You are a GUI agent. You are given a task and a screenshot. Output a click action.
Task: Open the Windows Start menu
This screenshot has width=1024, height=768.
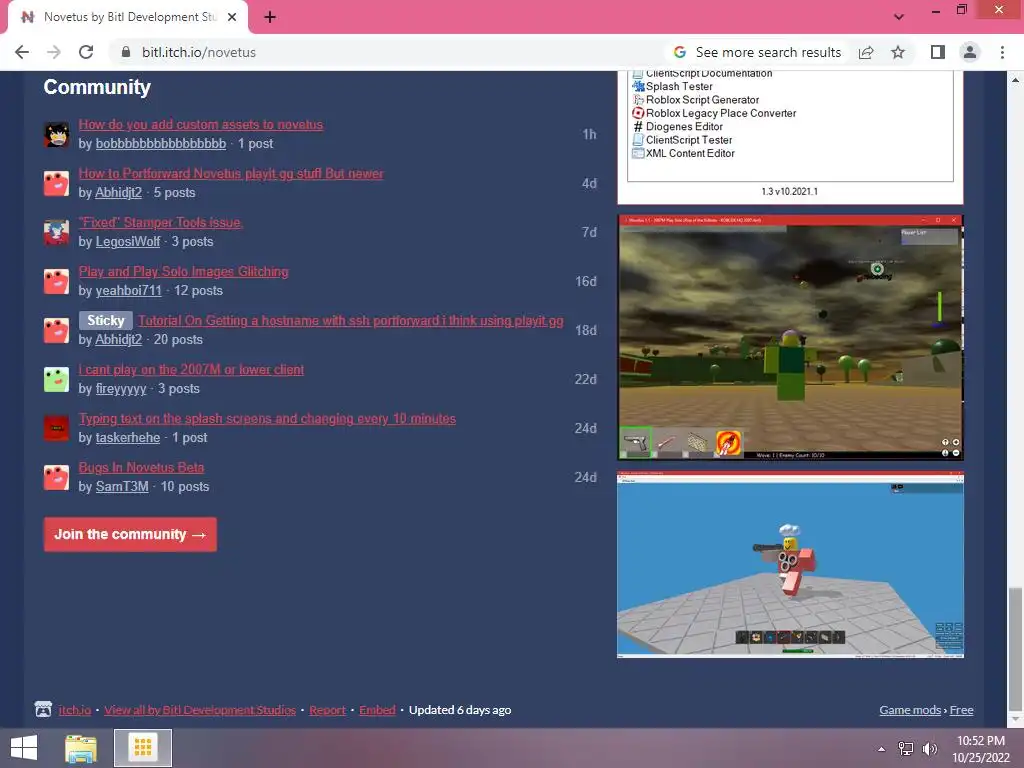point(24,748)
